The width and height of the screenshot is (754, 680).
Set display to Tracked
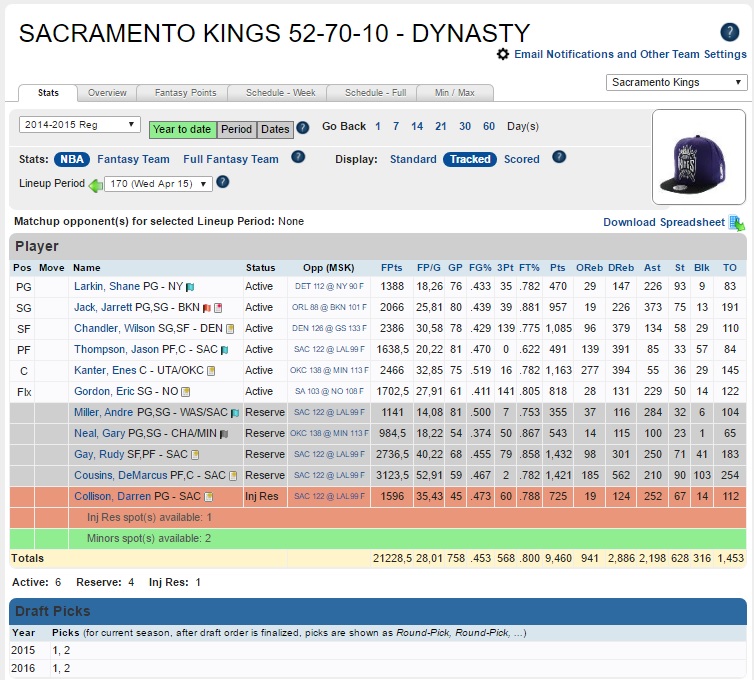coord(470,159)
